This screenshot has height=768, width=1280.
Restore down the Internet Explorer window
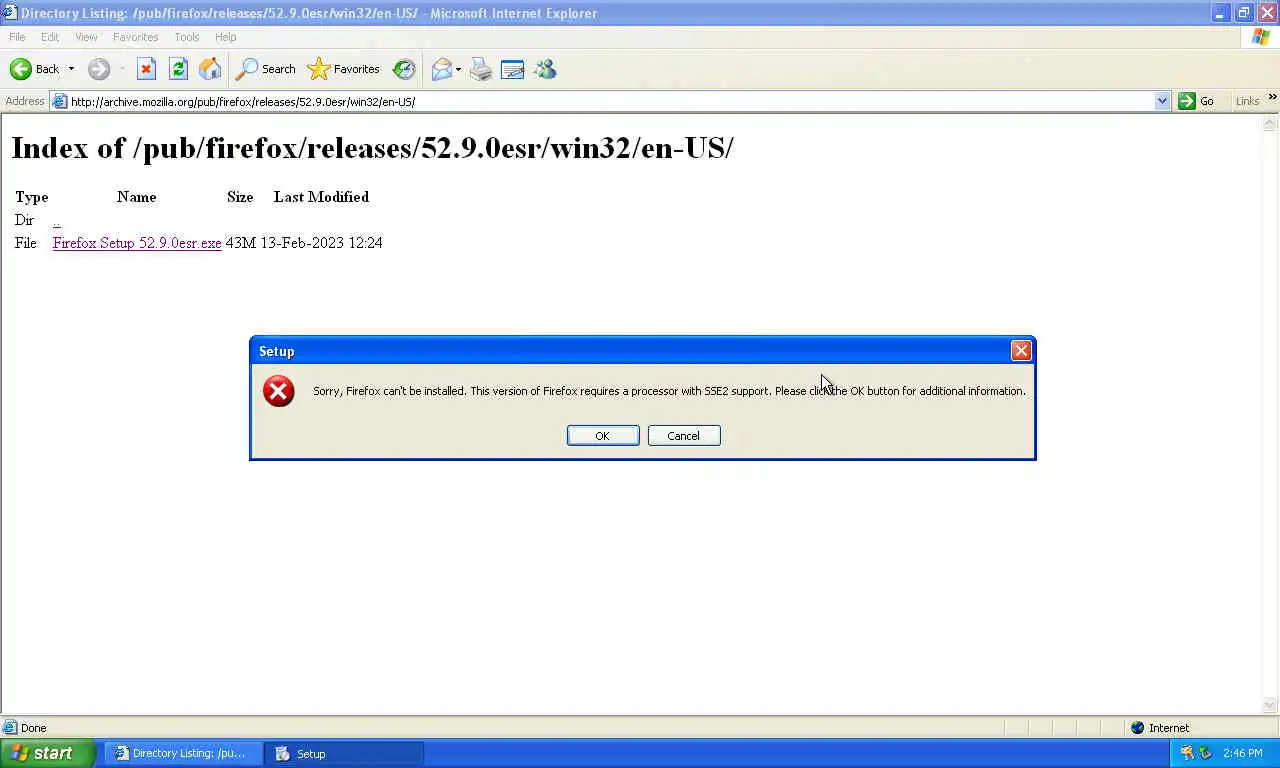(x=1243, y=13)
